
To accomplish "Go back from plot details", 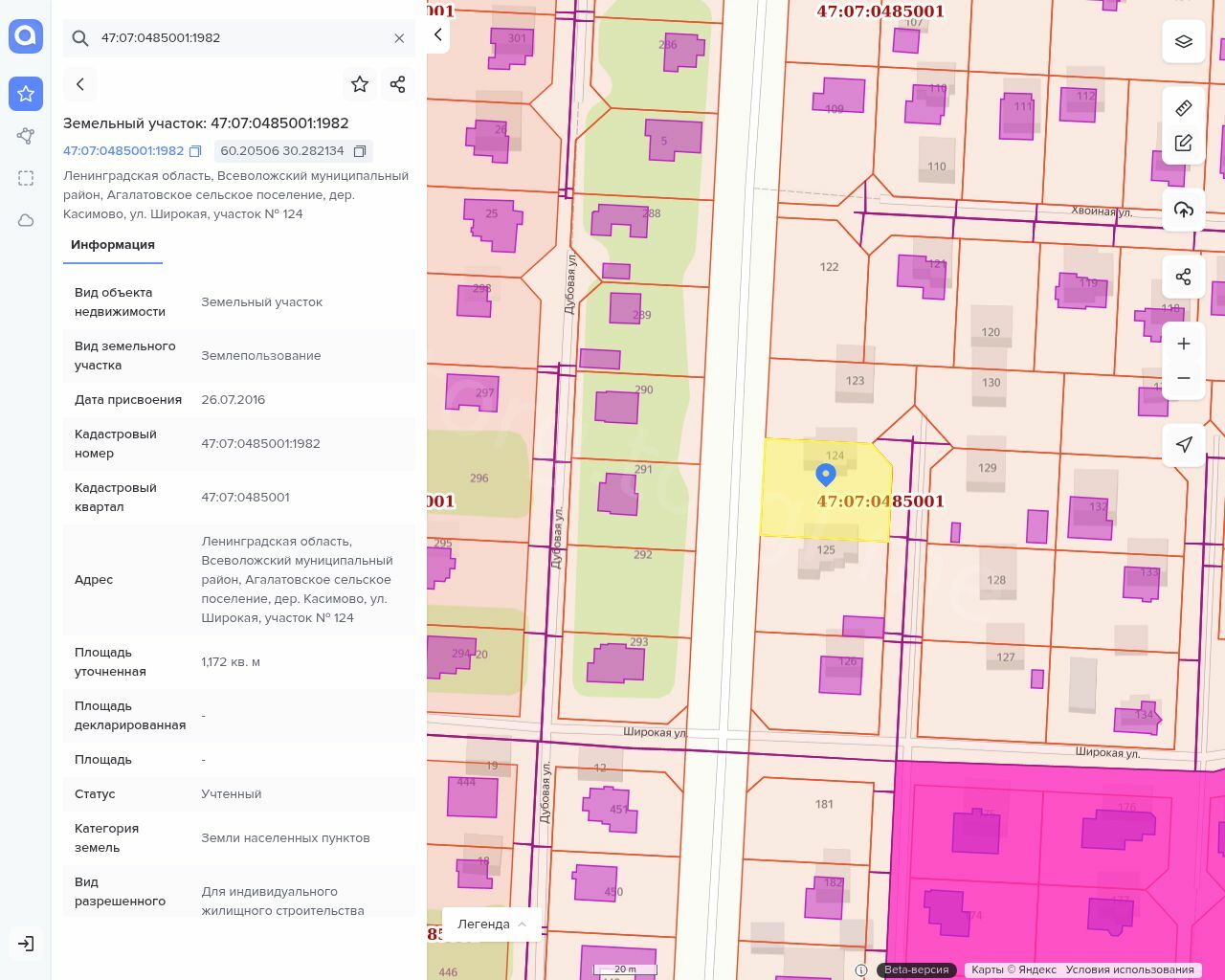I will (80, 84).
